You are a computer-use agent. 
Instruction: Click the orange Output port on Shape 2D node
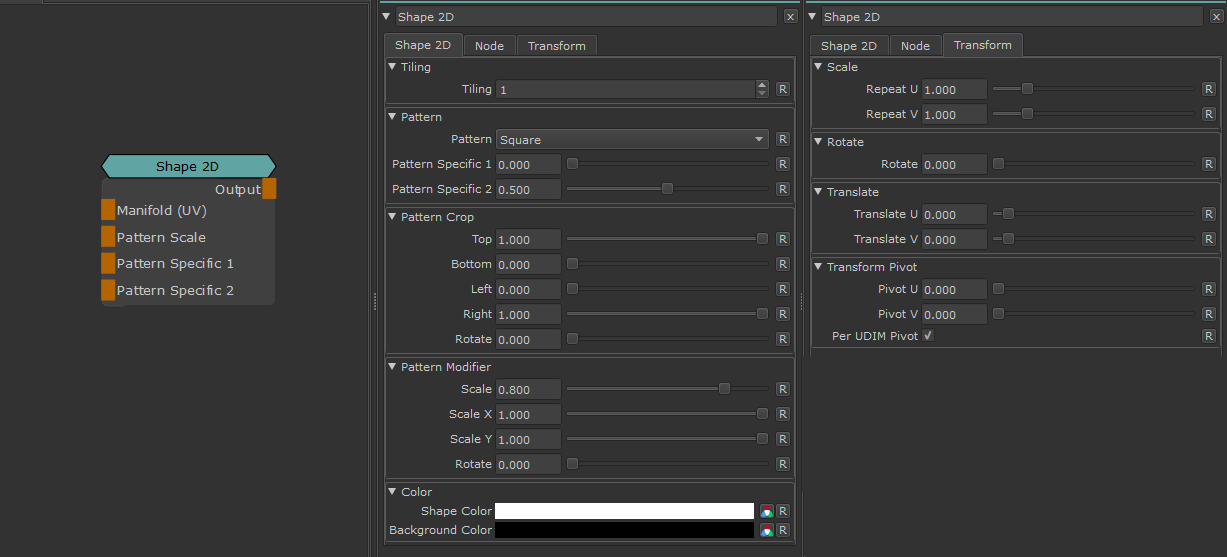[x=269, y=189]
